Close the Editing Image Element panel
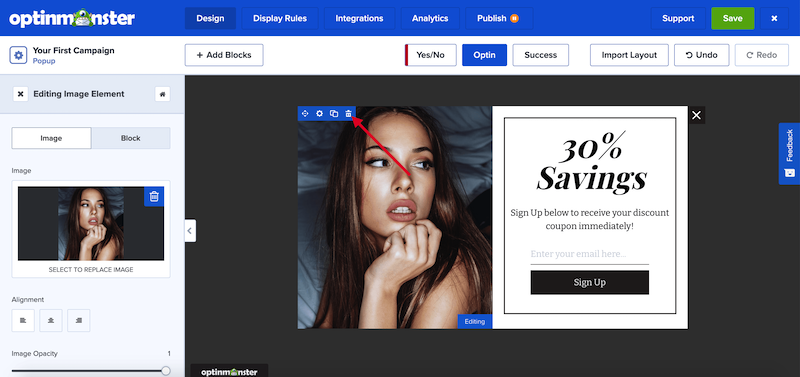Viewport: 800px width, 377px height. pyautogui.click(x=20, y=94)
